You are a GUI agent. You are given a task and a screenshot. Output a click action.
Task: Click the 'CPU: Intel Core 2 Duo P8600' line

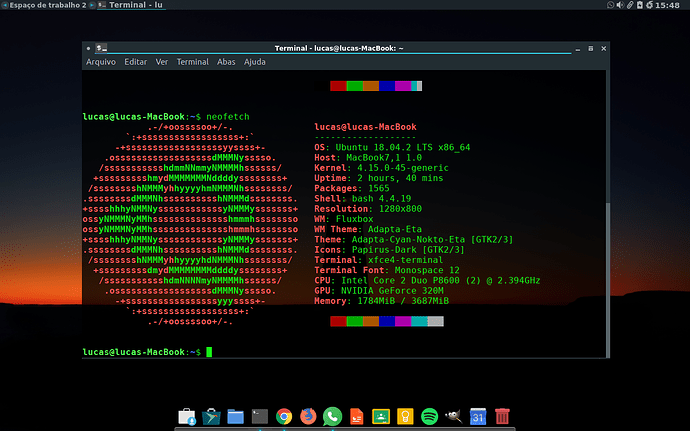point(427,280)
